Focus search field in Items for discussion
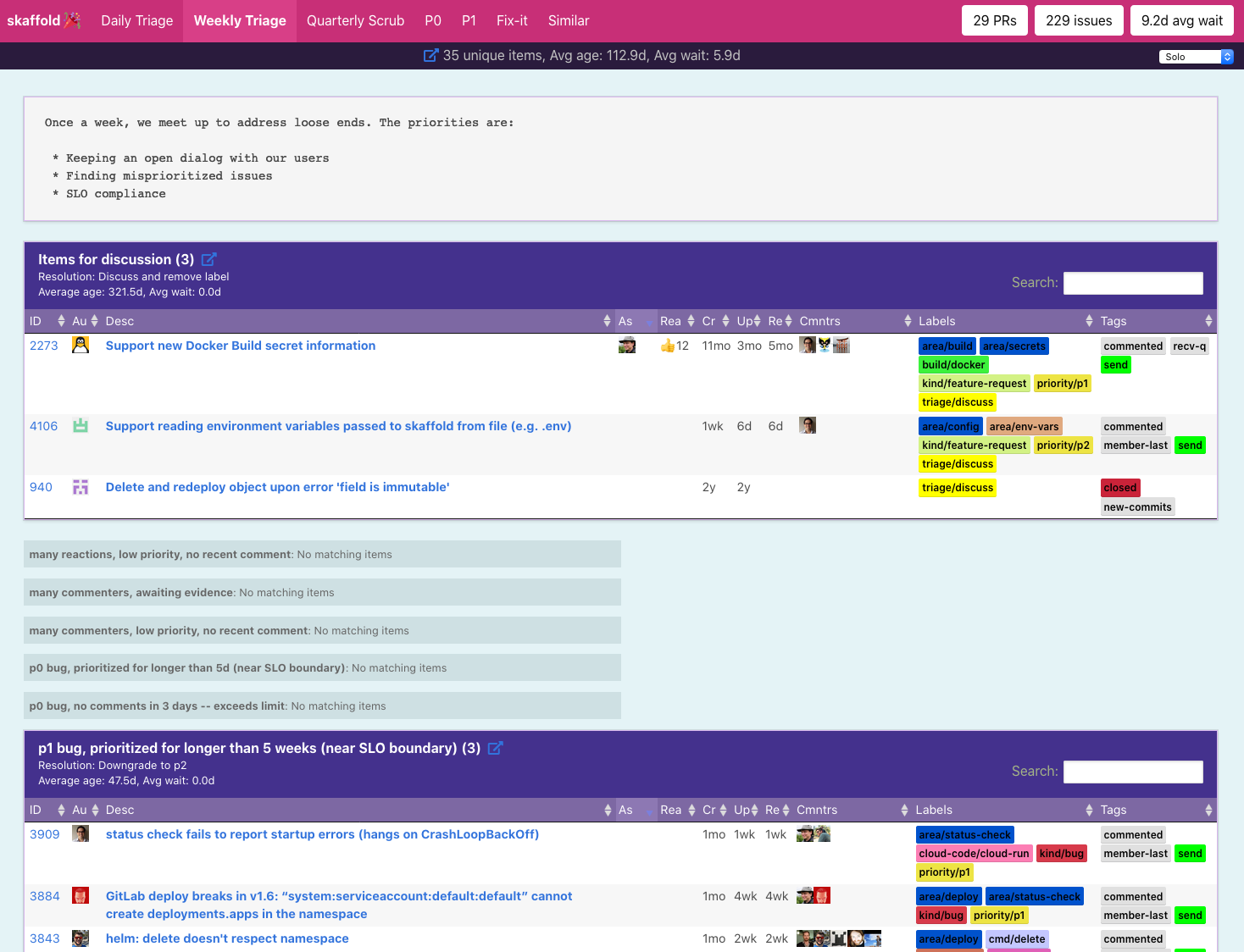1244x952 pixels. [x=1133, y=283]
